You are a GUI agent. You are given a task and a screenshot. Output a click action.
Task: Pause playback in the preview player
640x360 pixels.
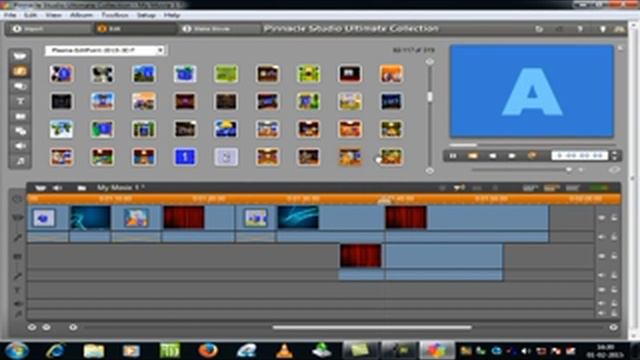(x=453, y=156)
